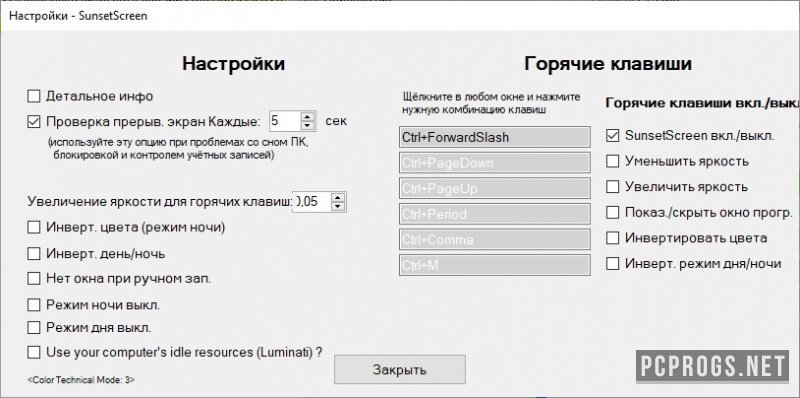Check the Режим ночи выкл. box

(34, 305)
